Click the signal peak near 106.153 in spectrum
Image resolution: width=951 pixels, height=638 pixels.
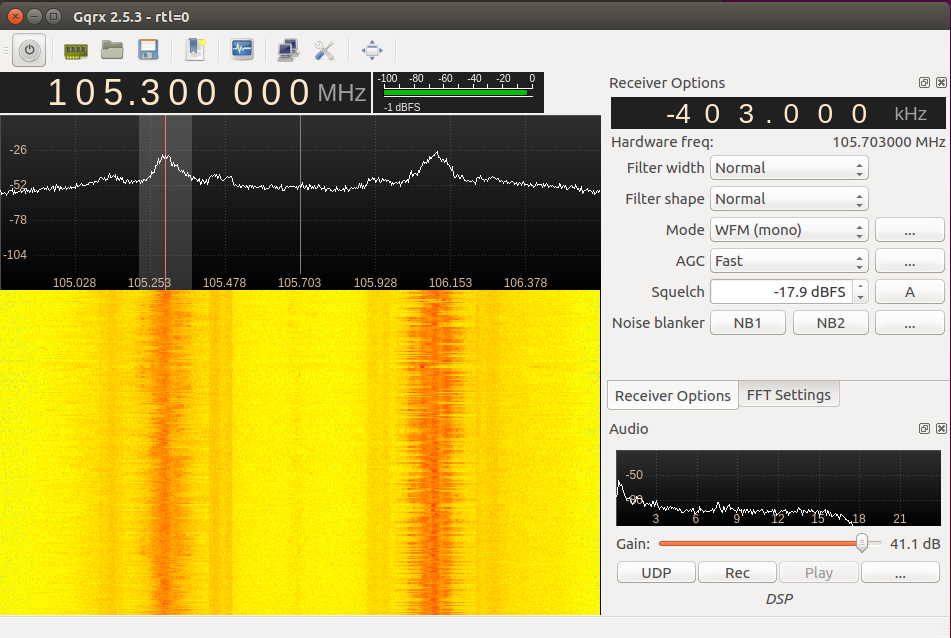coord(436,155)
